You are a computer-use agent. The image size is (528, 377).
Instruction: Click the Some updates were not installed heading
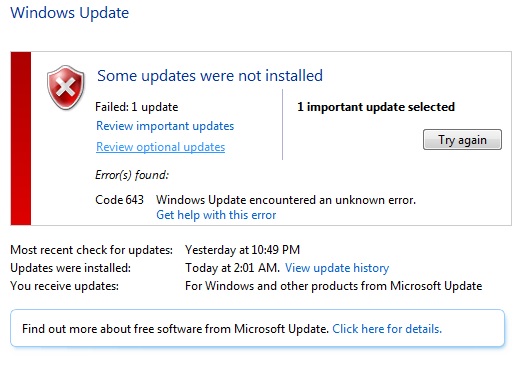(x=210, y=75)
